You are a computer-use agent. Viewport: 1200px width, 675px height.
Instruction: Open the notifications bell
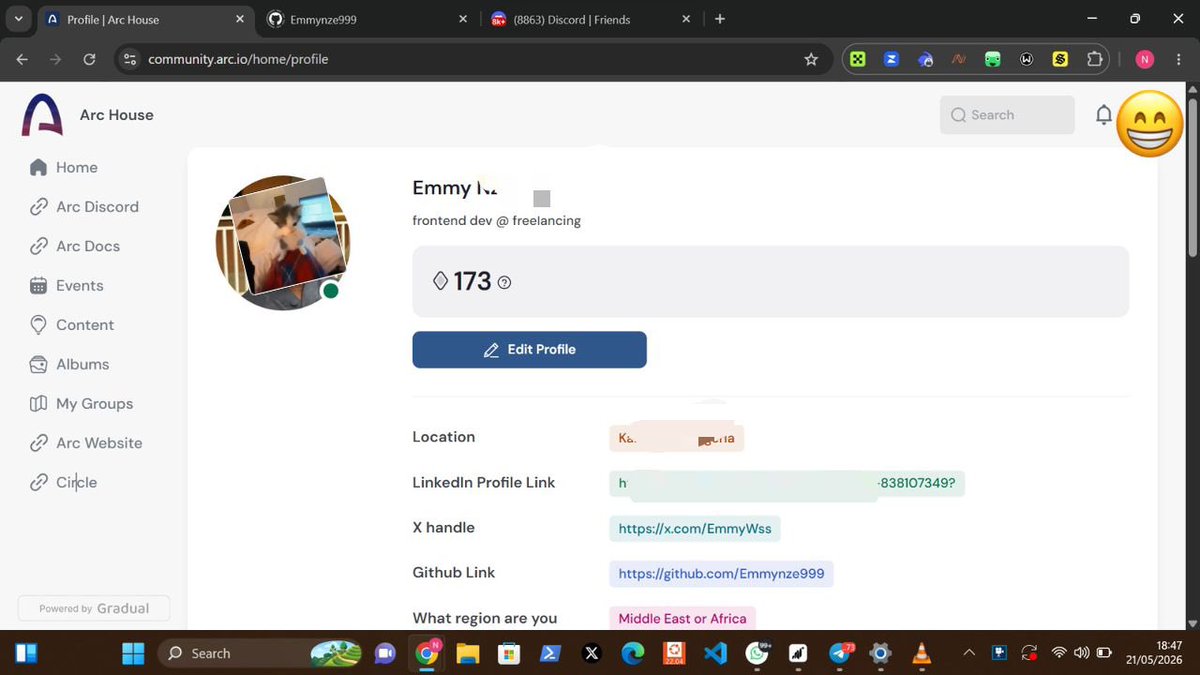pos(1103,115)
